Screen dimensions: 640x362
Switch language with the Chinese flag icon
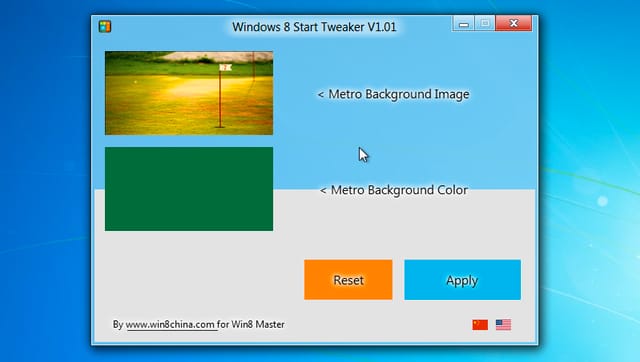[x=480, y=325]
